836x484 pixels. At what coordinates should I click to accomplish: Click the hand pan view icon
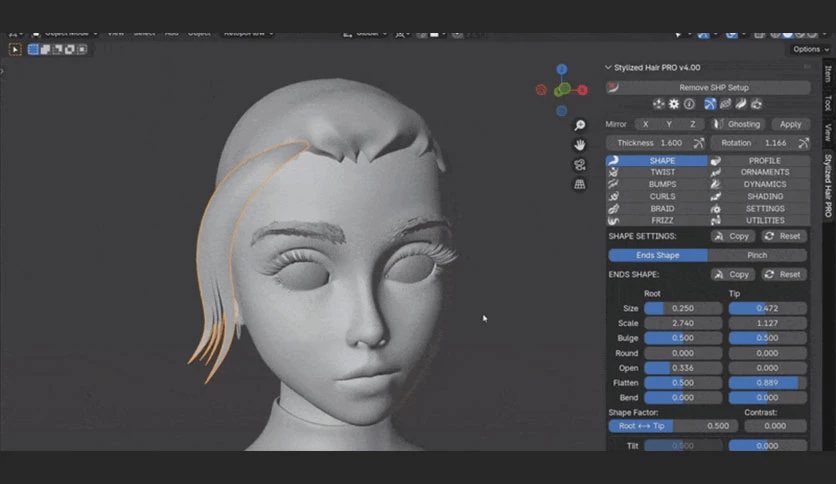coord(580,144)
